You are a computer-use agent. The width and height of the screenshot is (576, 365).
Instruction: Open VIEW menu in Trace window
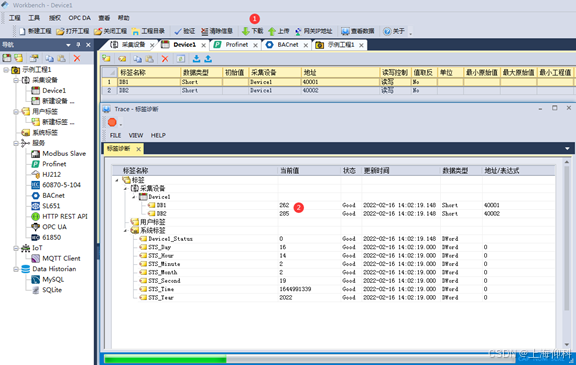136,135
